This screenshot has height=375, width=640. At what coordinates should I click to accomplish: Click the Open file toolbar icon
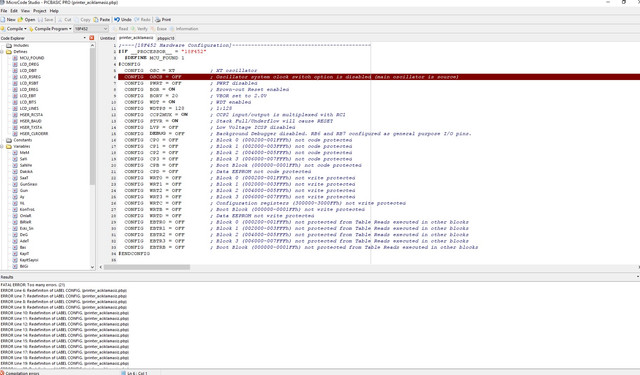27,20
